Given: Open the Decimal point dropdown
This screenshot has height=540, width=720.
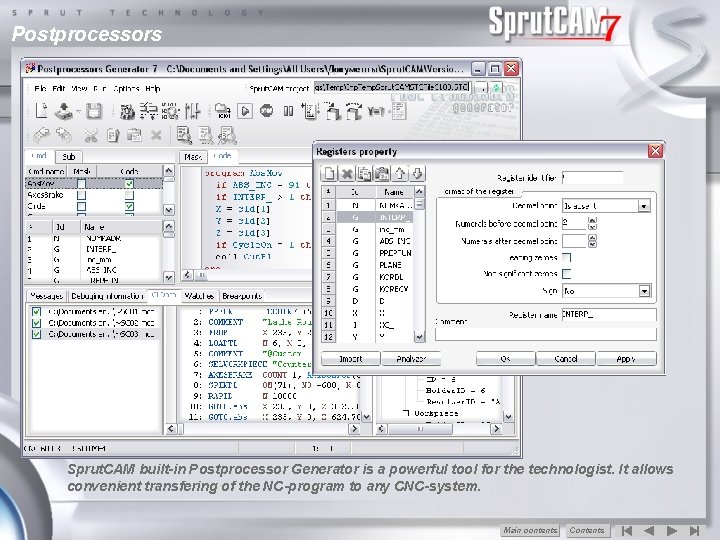Looking at the screenshot, I should click(x=644, y=206).
